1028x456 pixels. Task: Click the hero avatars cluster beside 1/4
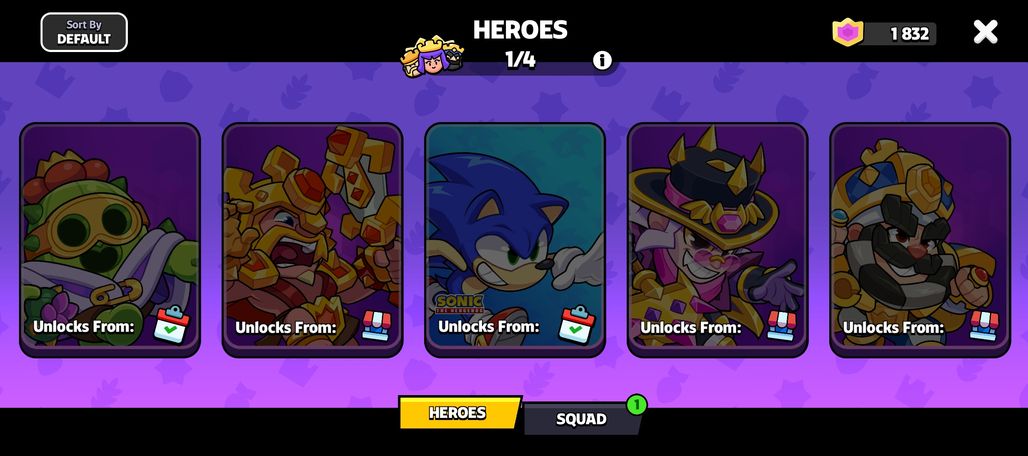point(433,57)
